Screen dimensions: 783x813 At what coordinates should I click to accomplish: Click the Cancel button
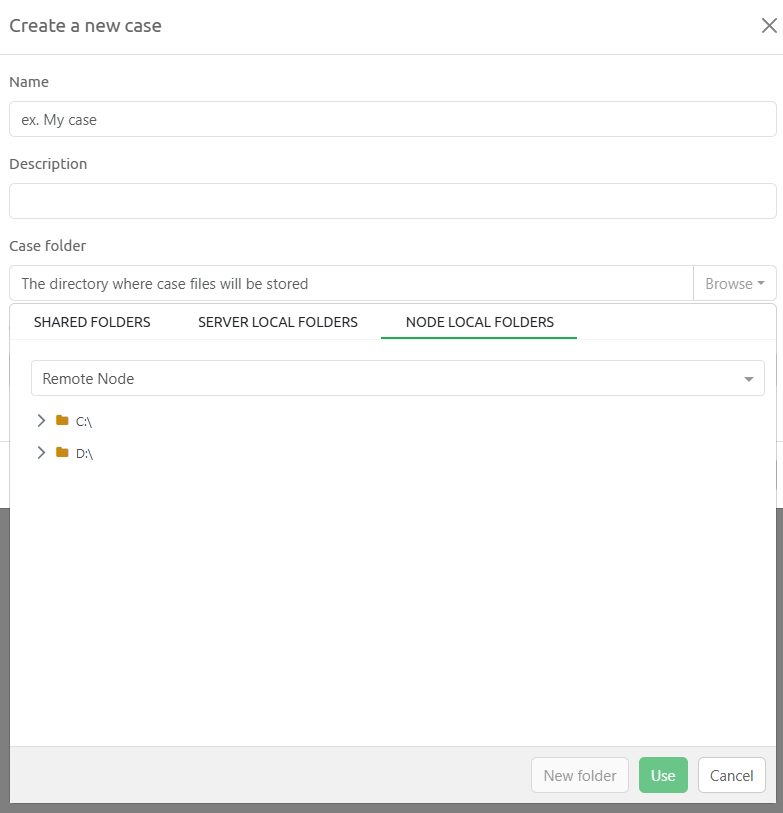731,775
